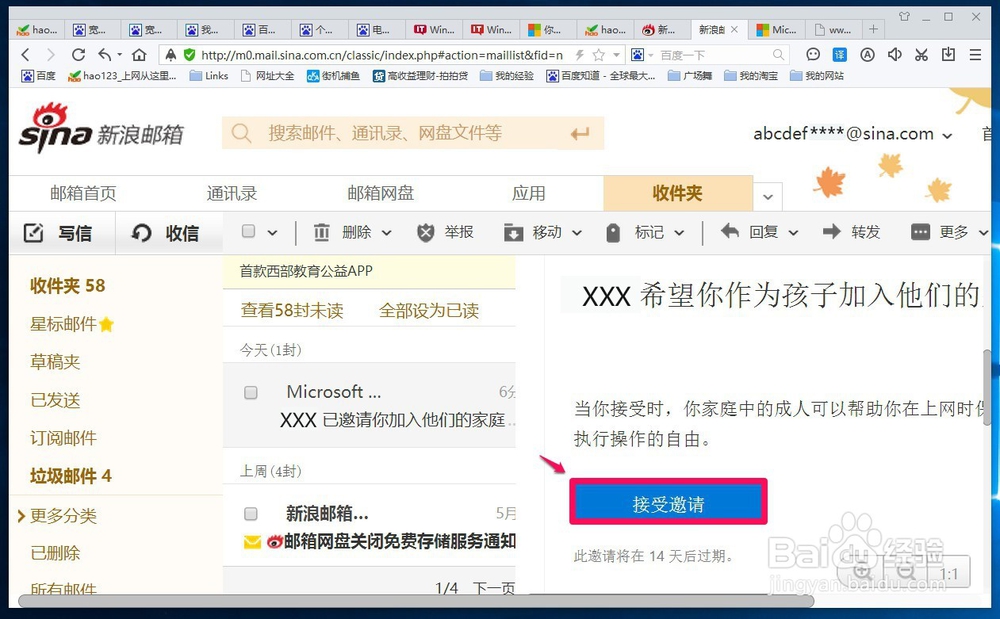Click the browser skin shirt icon
The width and height of the screenshot is (1000, 619).
pyautogui.click(x=904, y=17)
